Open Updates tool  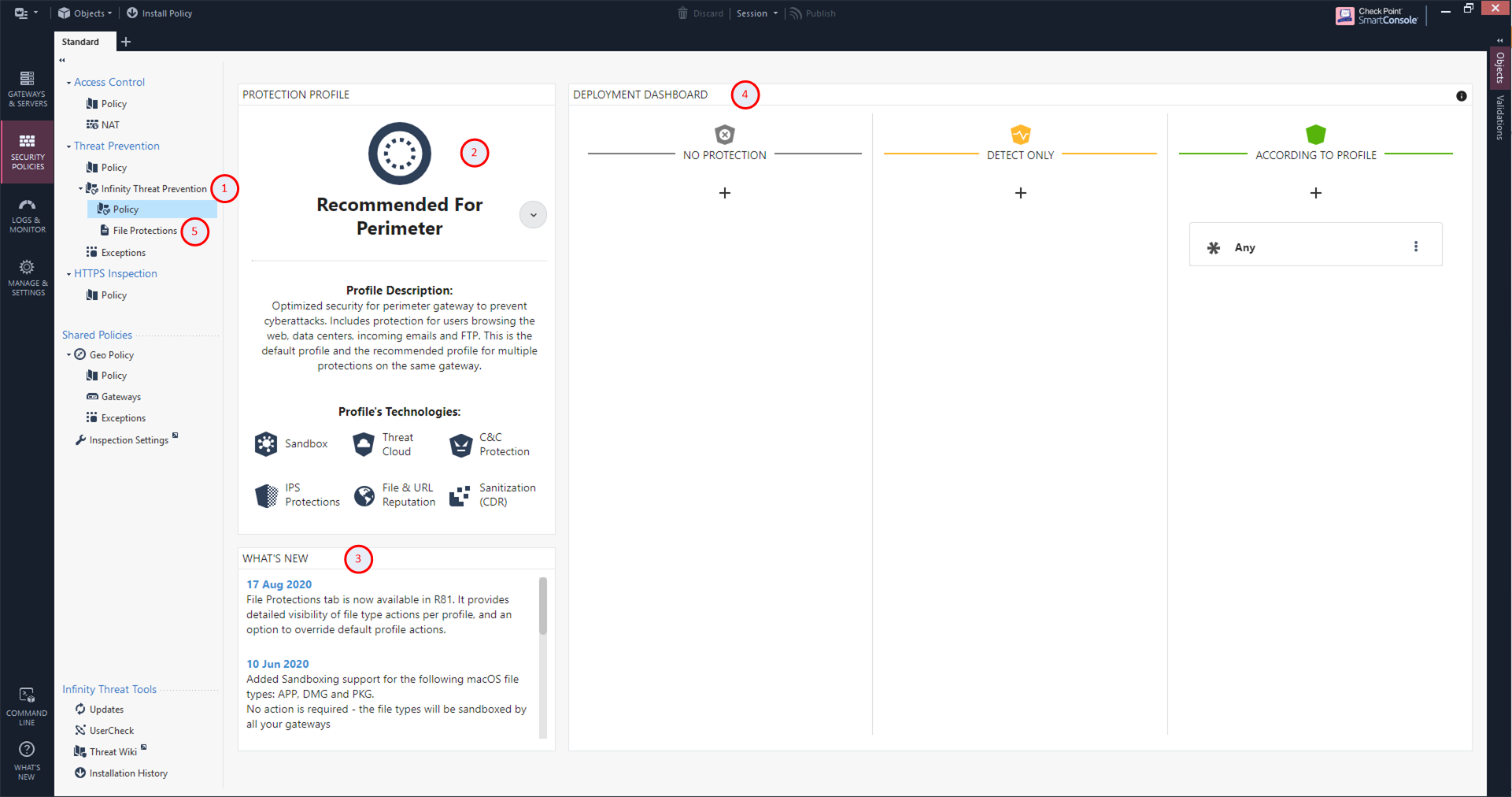[x=99, y=710]
